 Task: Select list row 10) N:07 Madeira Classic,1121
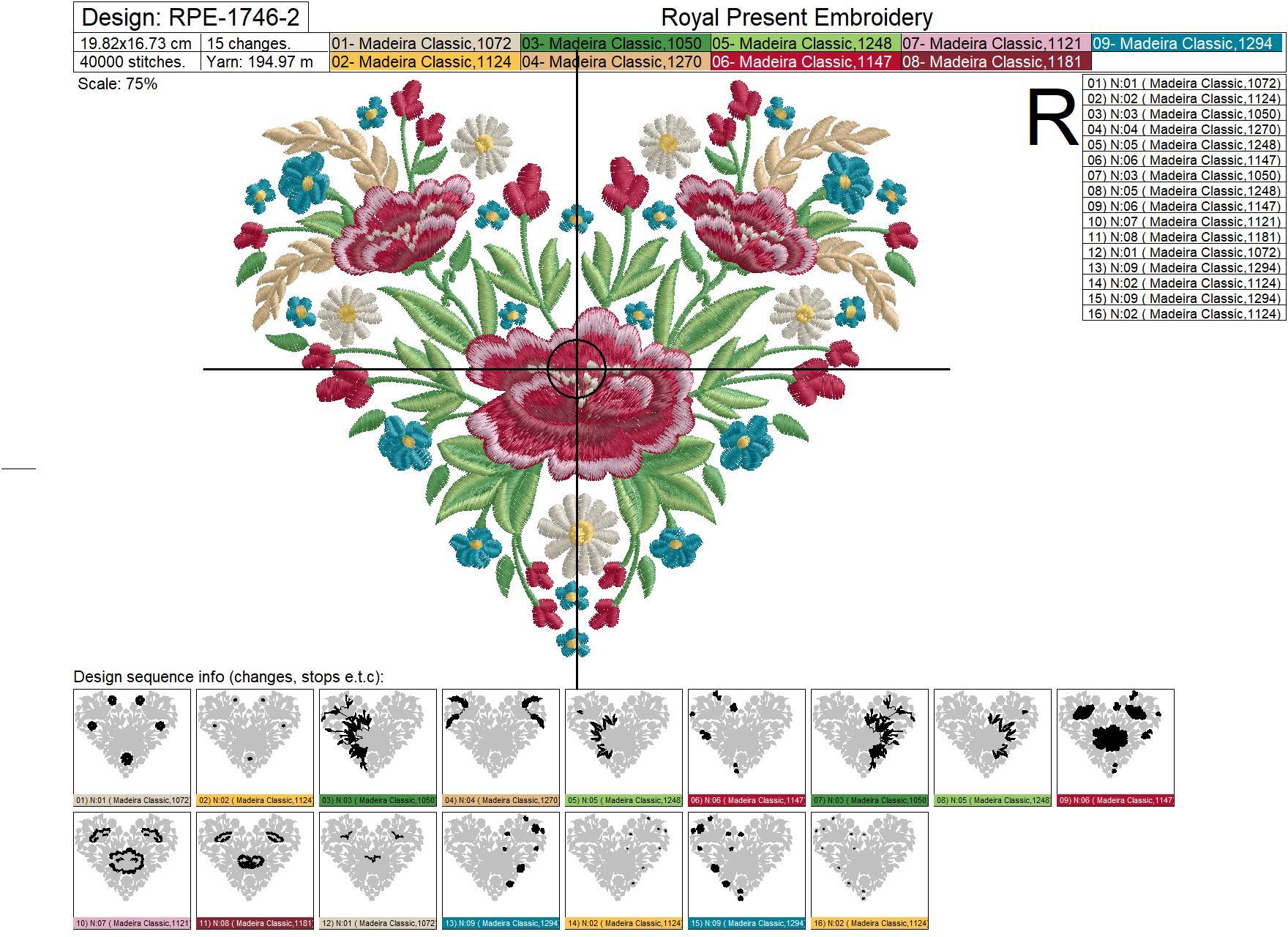click(x=1183, y=222)
